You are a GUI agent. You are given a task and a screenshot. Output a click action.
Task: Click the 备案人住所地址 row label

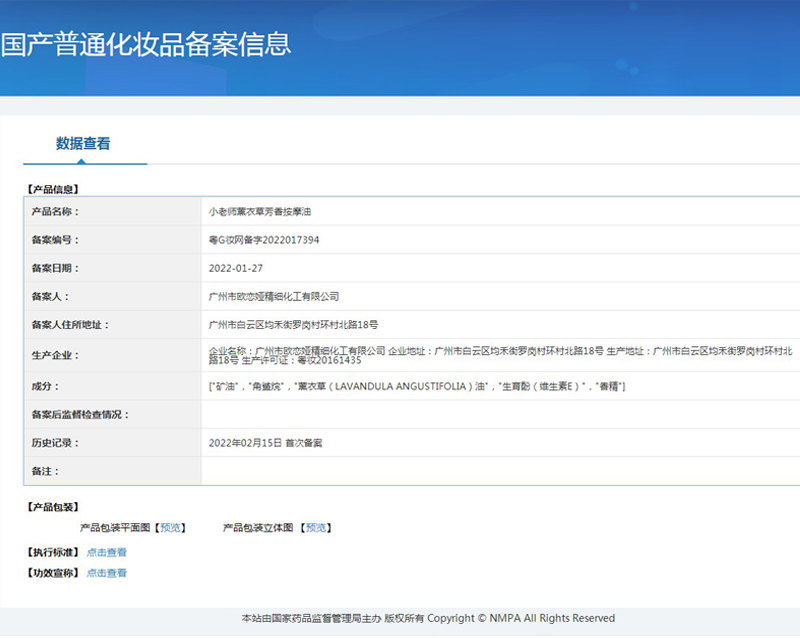(70, 325)
